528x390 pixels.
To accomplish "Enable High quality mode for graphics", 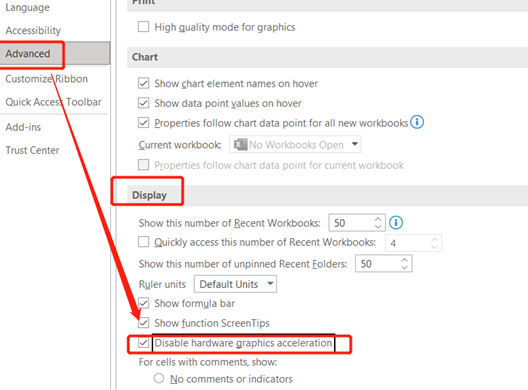I will tap(143, 27).
